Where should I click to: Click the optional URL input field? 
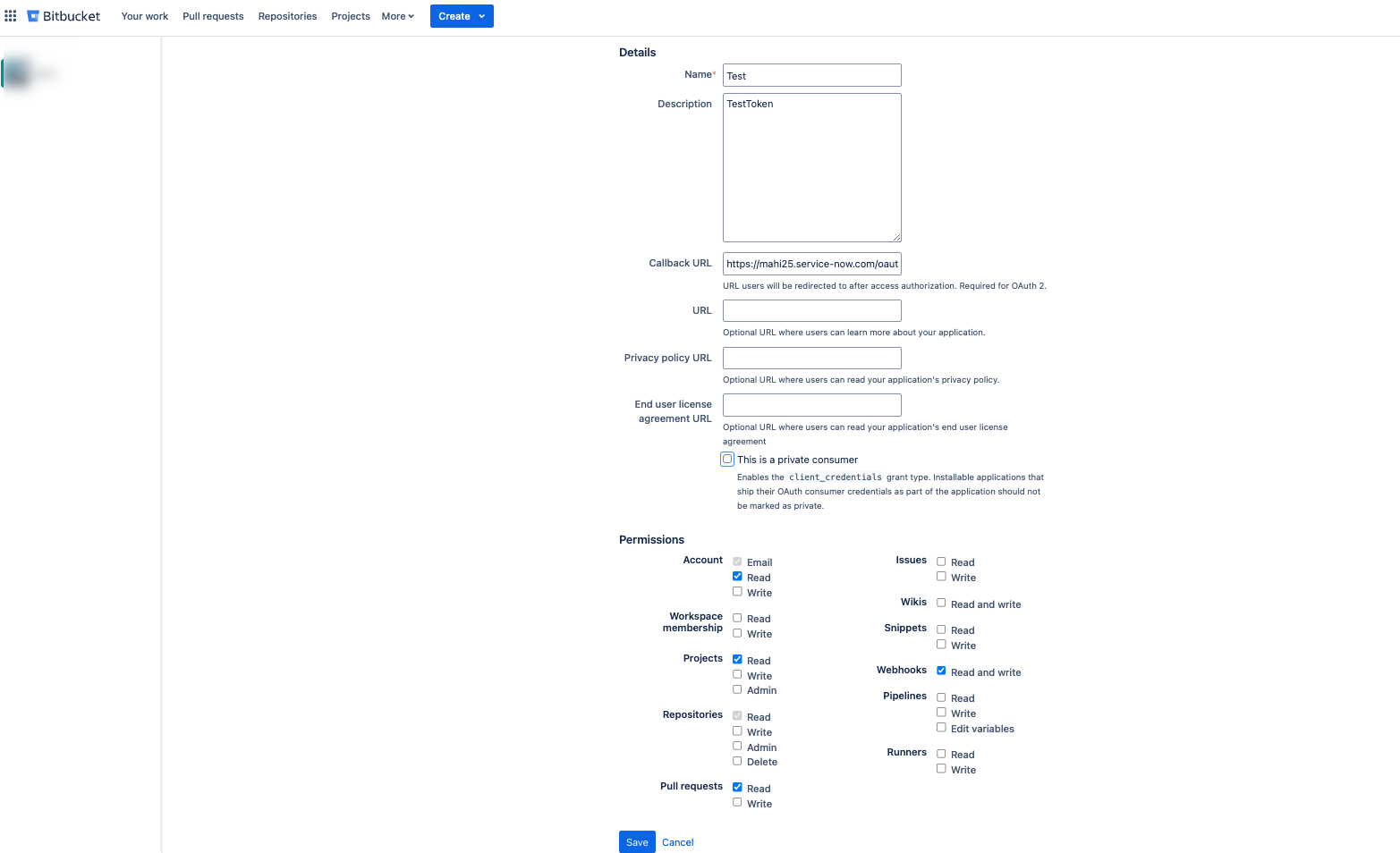coord(812,310)
